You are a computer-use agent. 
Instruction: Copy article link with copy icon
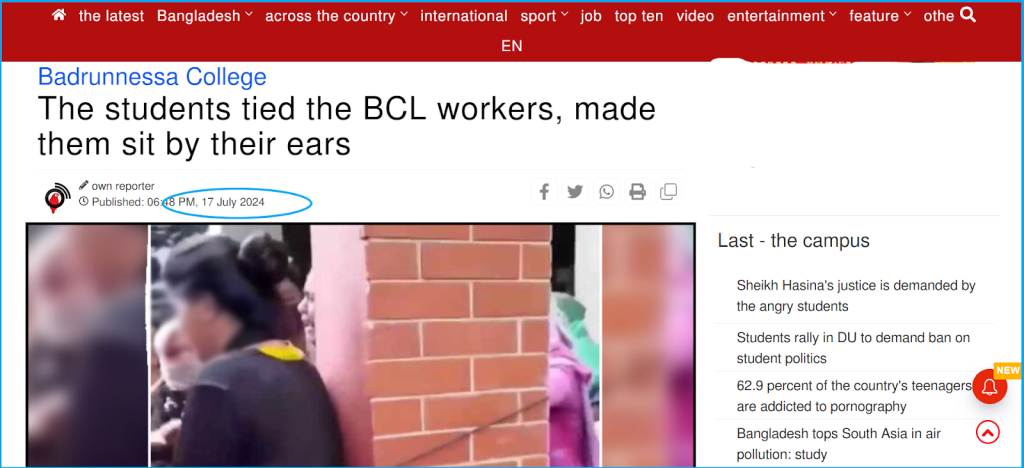(x=668, y=192)
